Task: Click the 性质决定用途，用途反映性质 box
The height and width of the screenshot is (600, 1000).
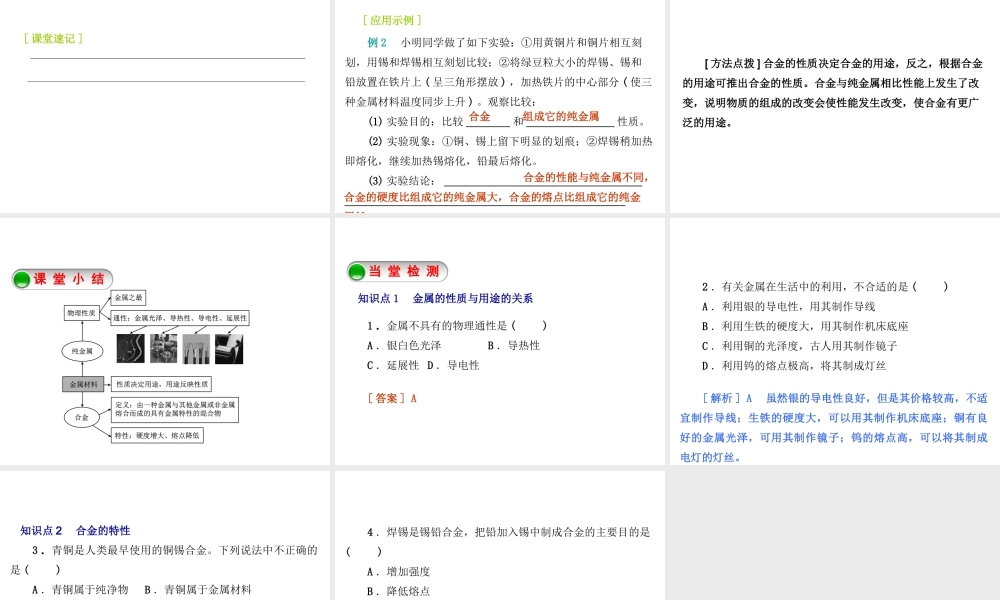Action: click(161, 384)
